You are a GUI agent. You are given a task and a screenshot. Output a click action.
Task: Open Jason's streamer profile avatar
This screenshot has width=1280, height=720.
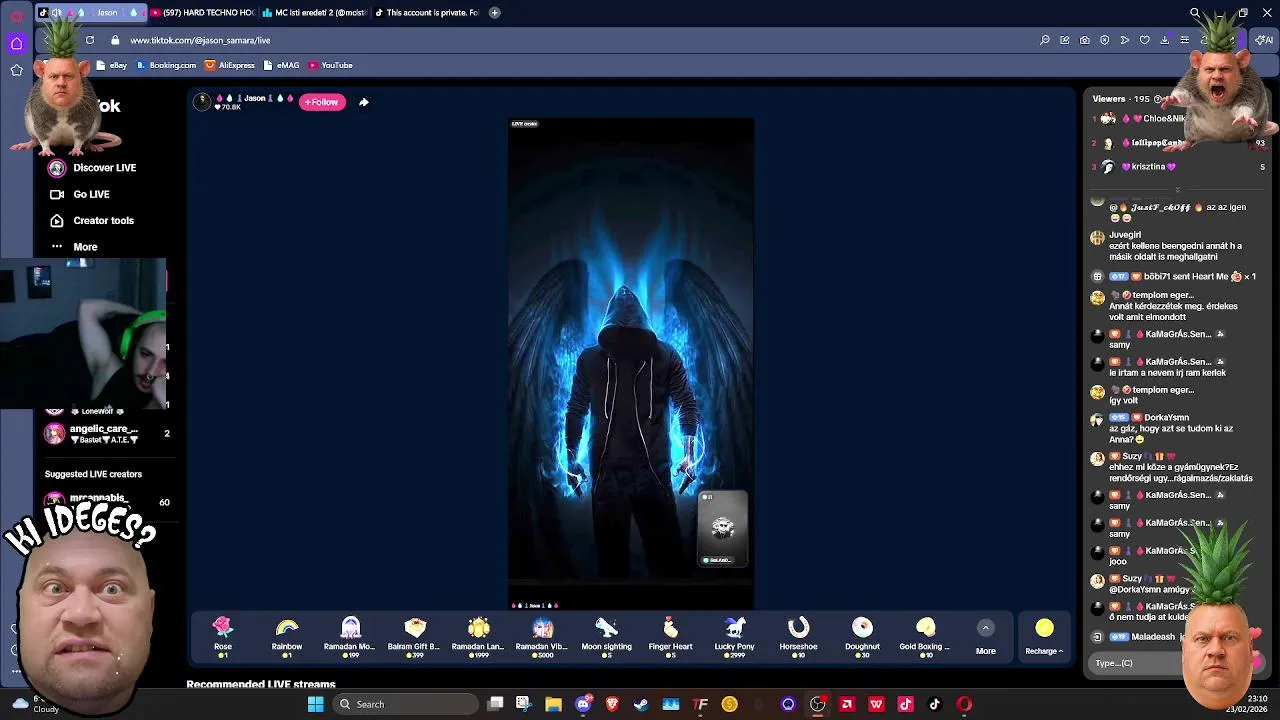pyautogui.click(x=202, y=101)
